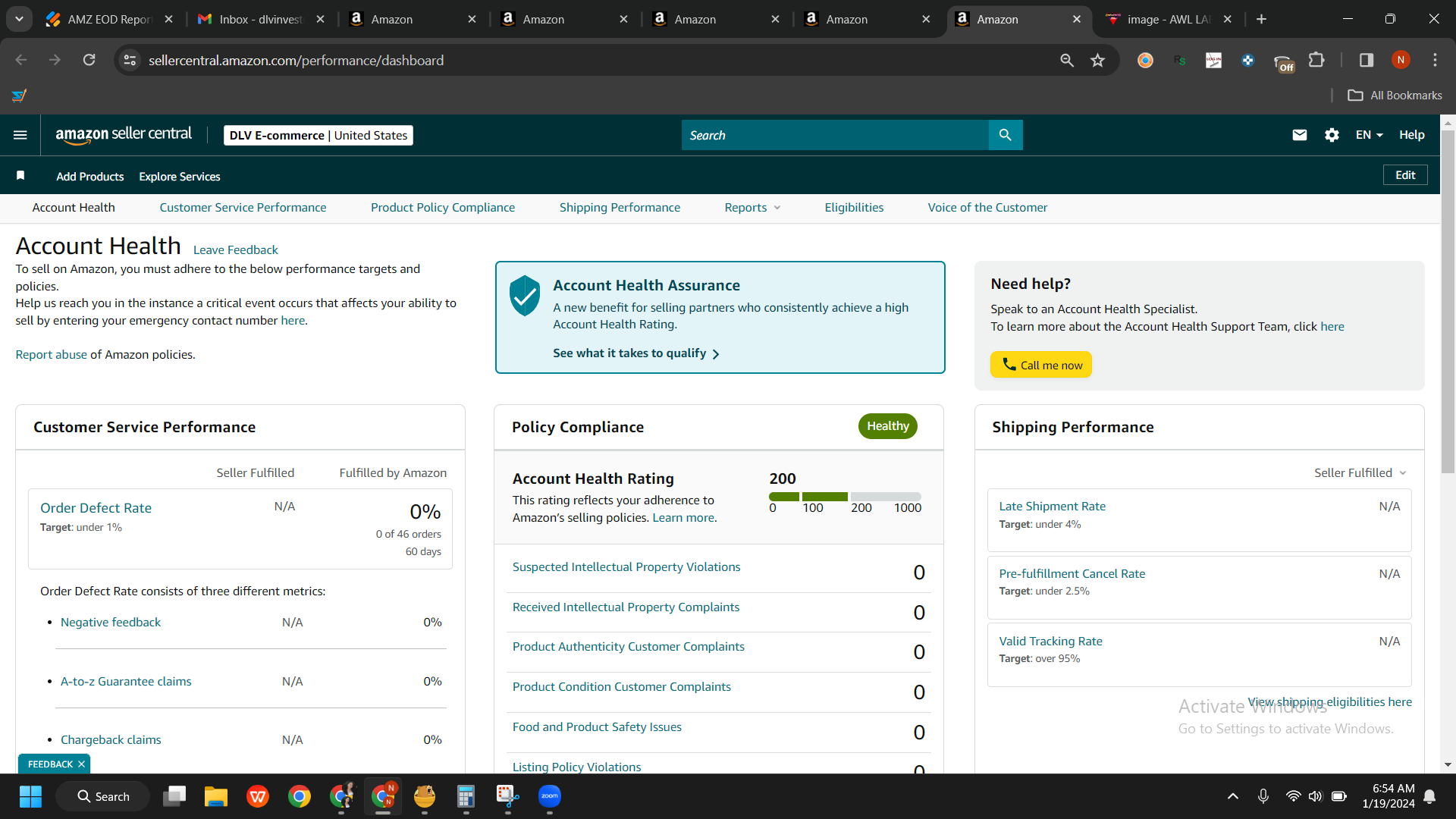Click the Seller Central search field
Viewport: 1456px width, 819px height.
pos(835,135)
